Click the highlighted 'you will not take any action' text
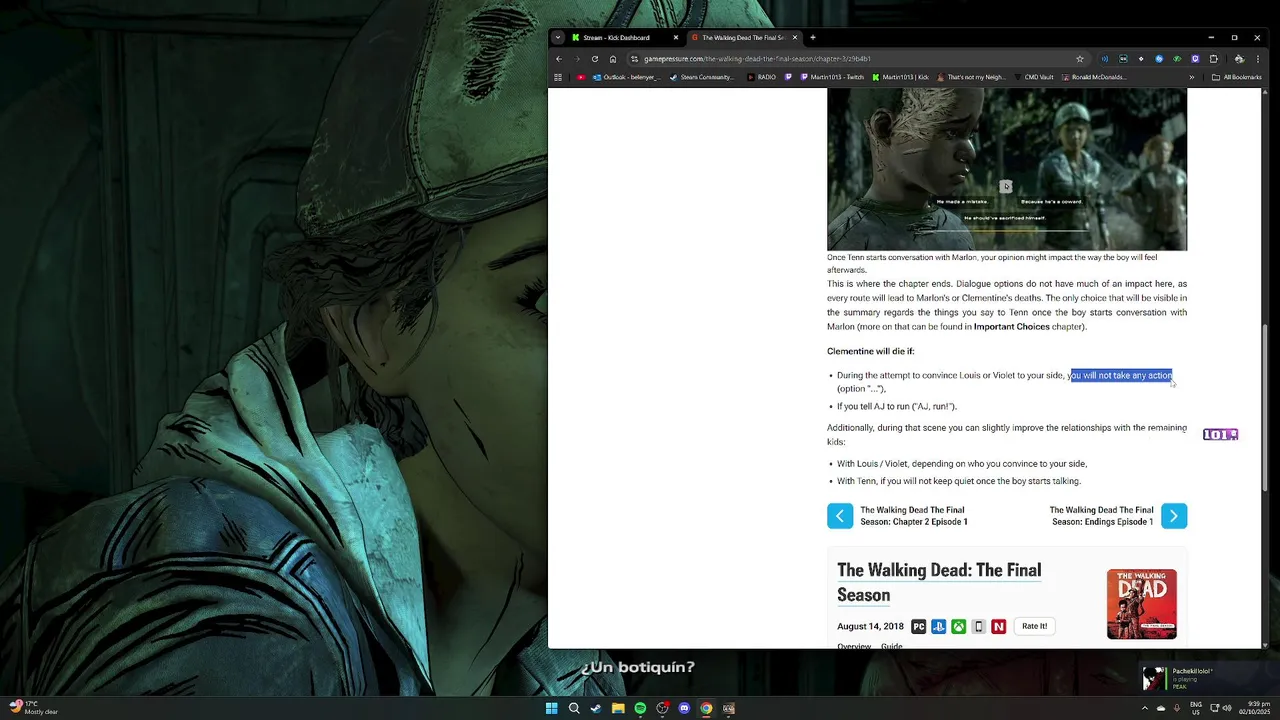 1121,376
